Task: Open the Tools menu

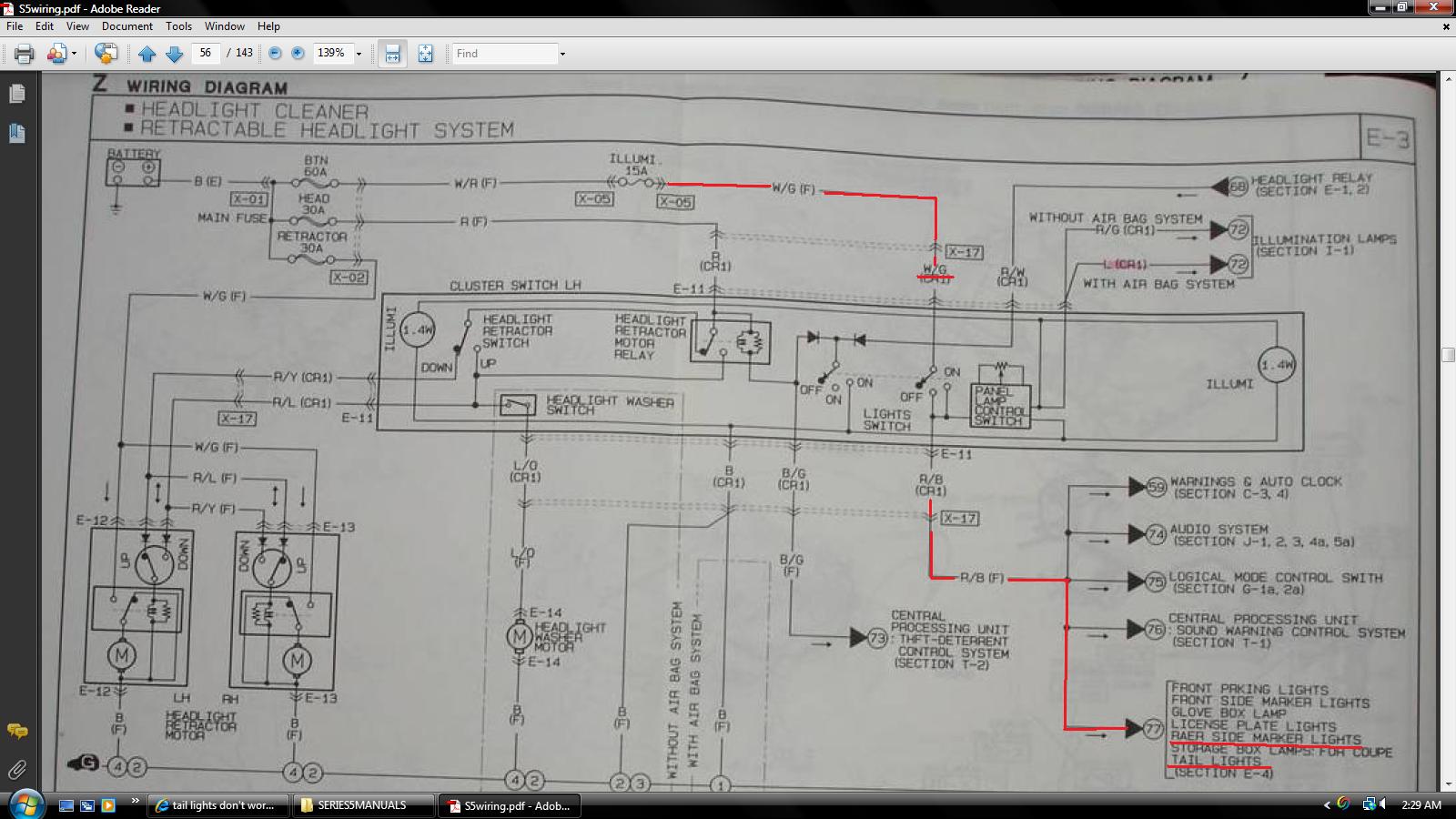Action: [x=178, y=26]
